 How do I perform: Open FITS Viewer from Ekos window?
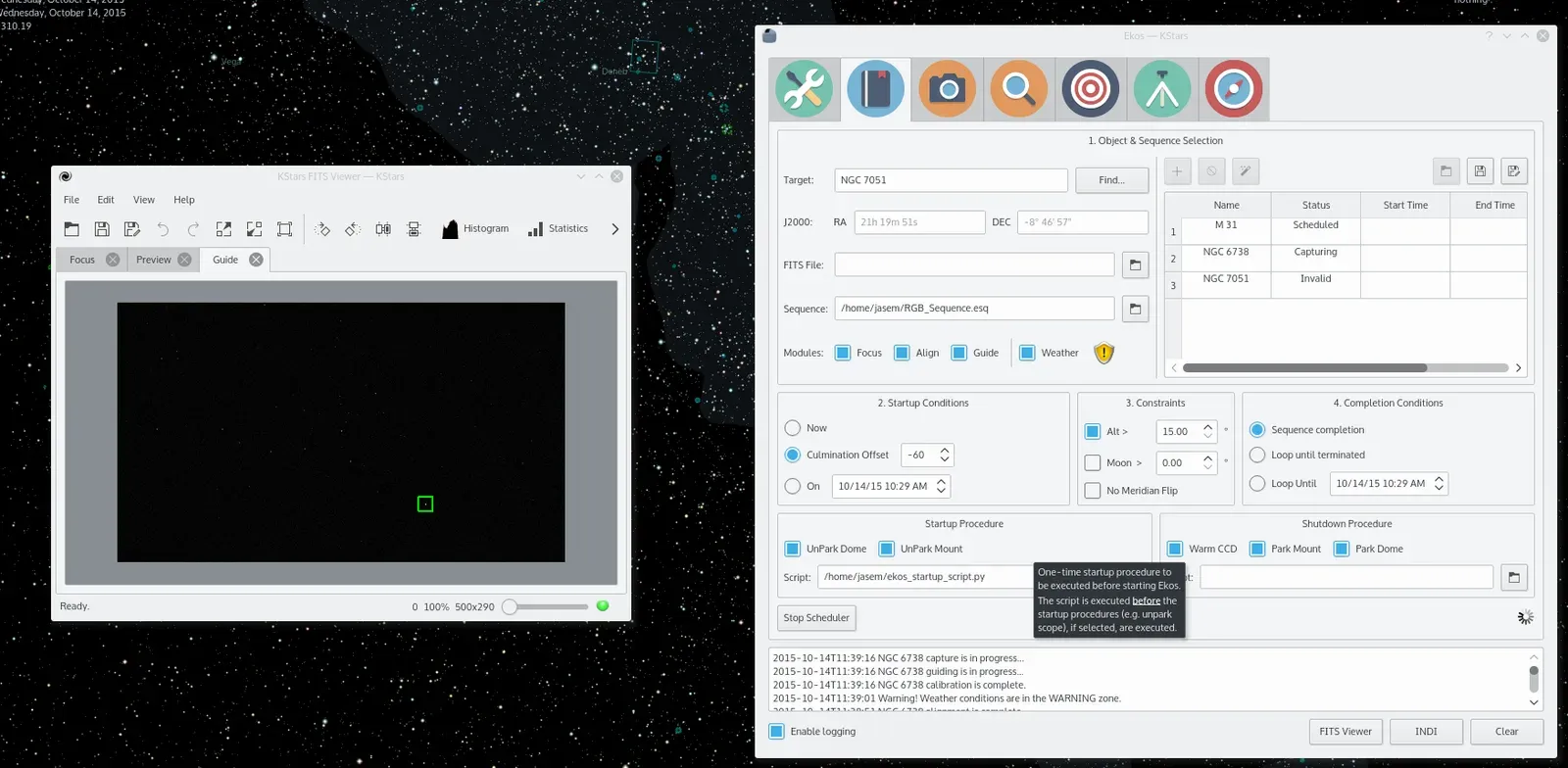click(1346, 732)
